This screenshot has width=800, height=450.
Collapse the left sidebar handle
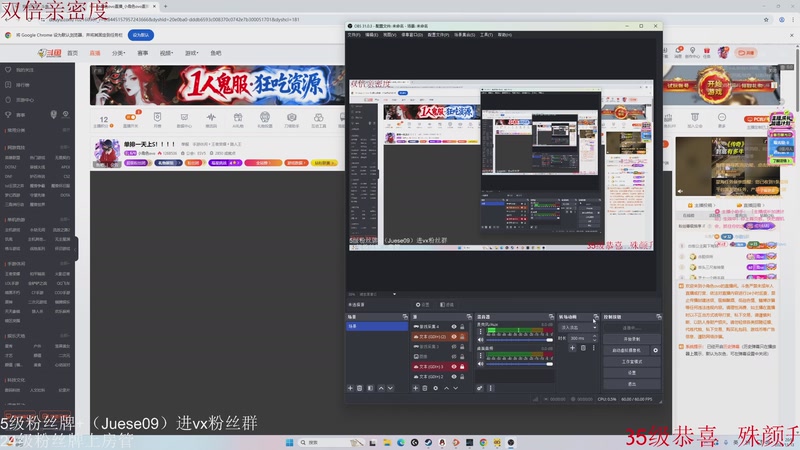click(x=76, y=248)
